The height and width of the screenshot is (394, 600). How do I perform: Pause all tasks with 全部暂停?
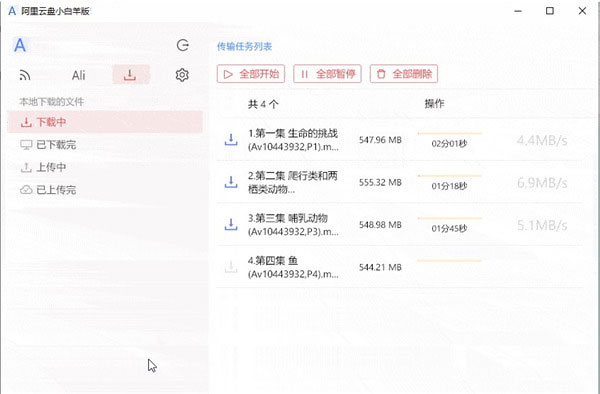(x=328, y=74)
